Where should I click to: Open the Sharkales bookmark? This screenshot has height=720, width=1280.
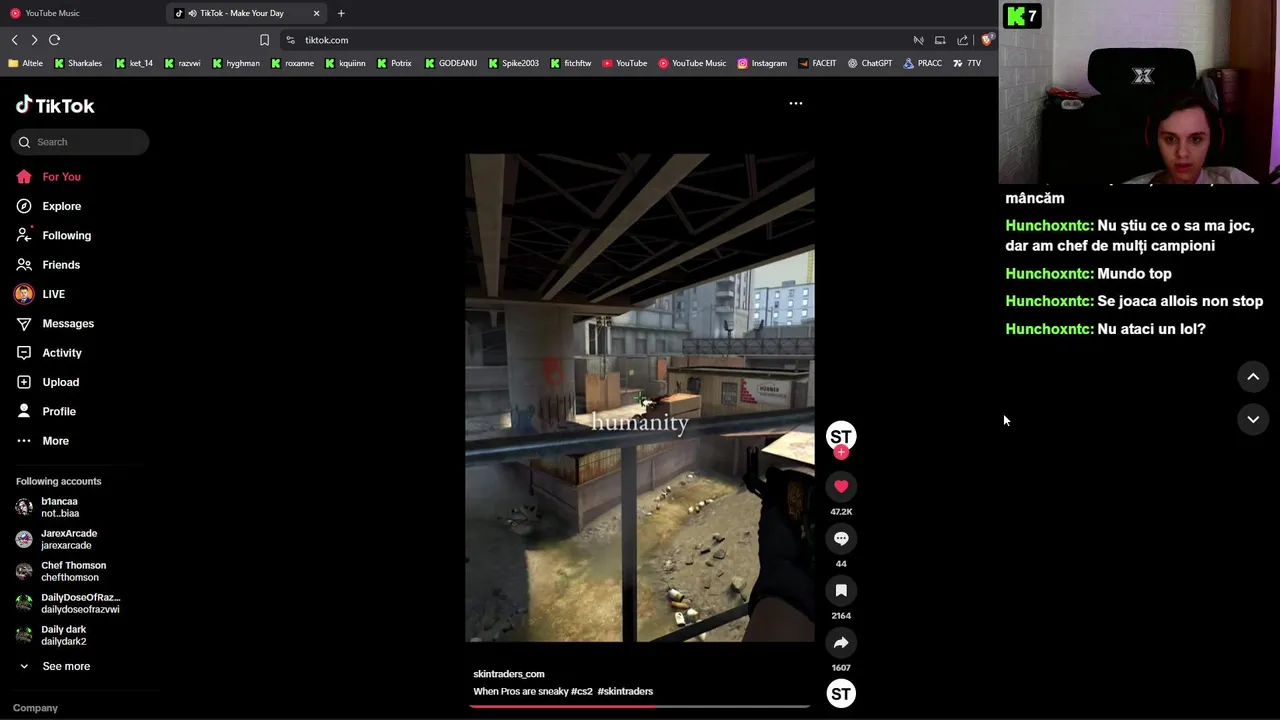tap(78, 63)
